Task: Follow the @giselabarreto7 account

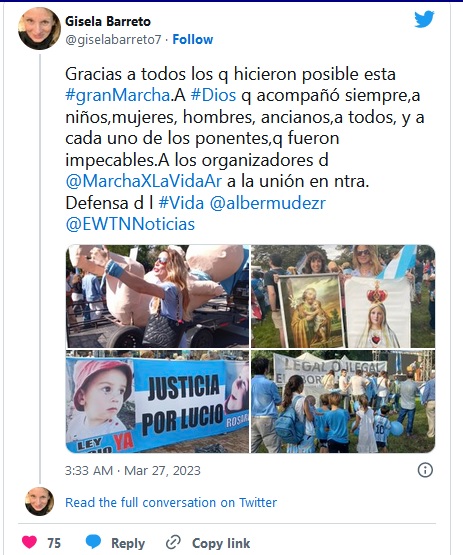Action: coord(193,39)
